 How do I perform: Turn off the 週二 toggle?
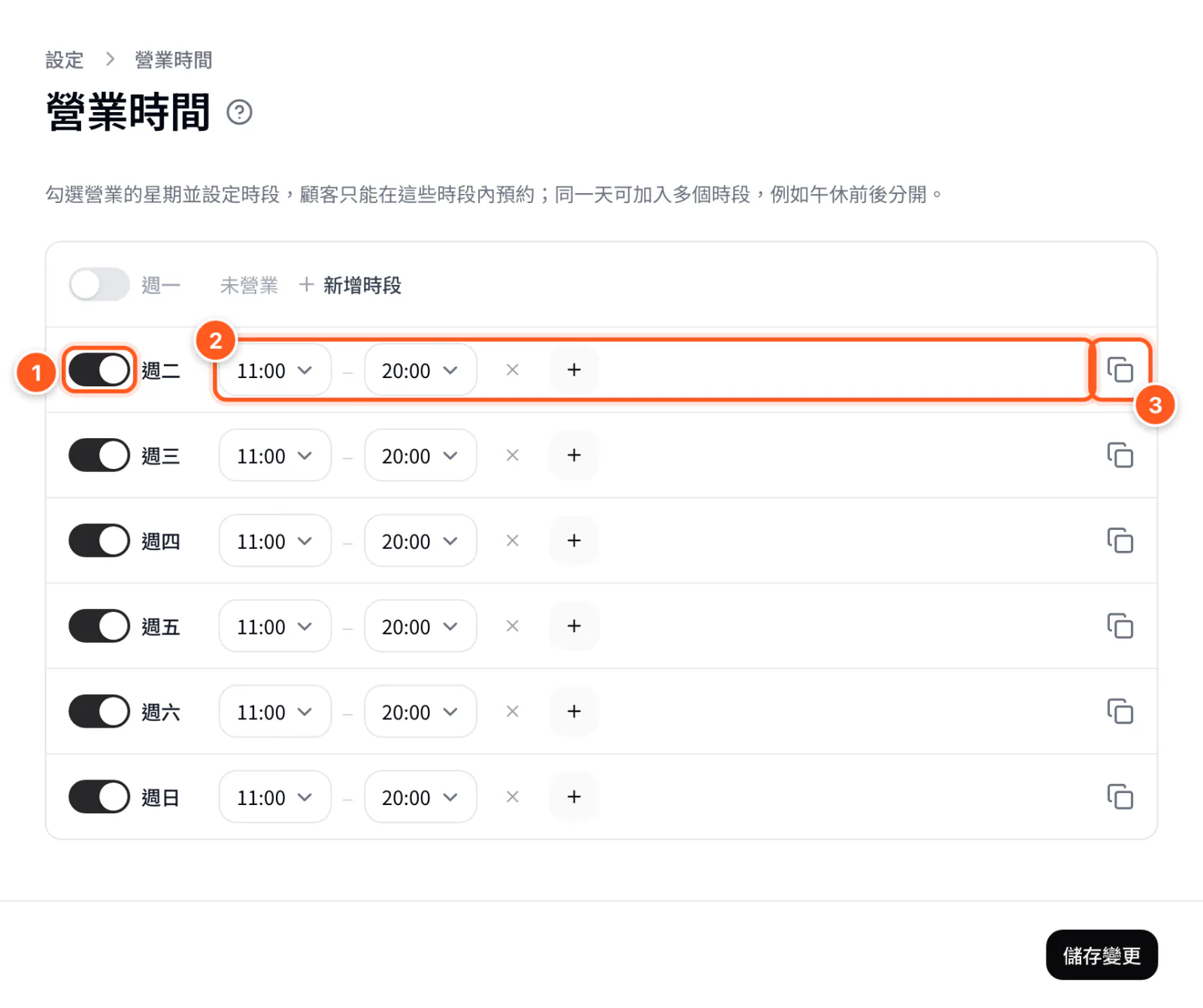coord(99,370)
